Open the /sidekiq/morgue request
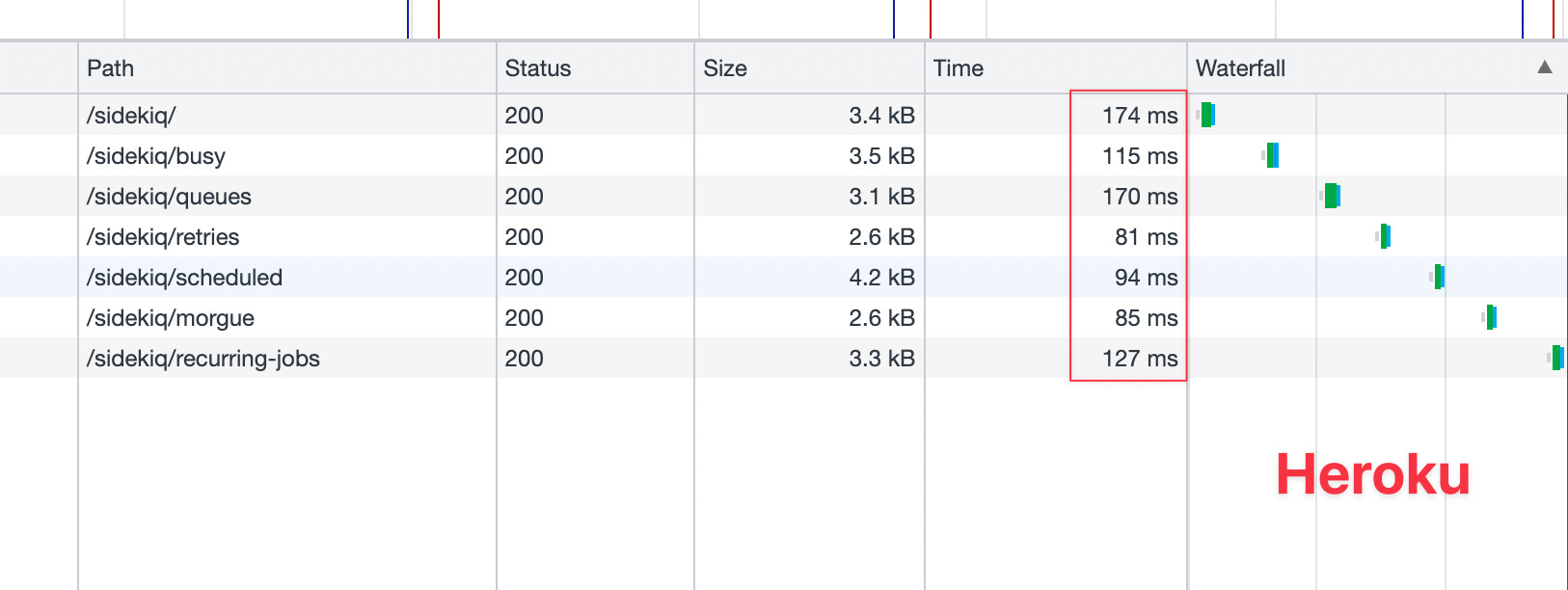The height and width of the screenshot is (590, 1568). (171, 318)
